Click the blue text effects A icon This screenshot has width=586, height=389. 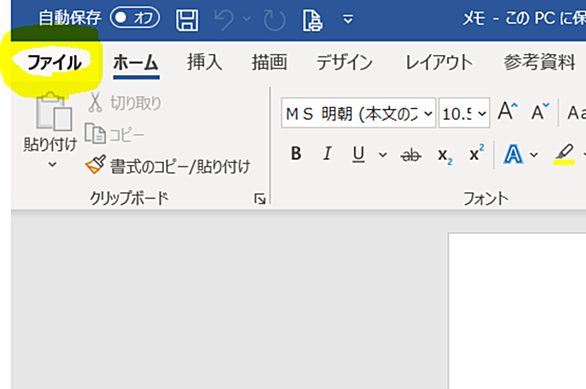[513, 154]
